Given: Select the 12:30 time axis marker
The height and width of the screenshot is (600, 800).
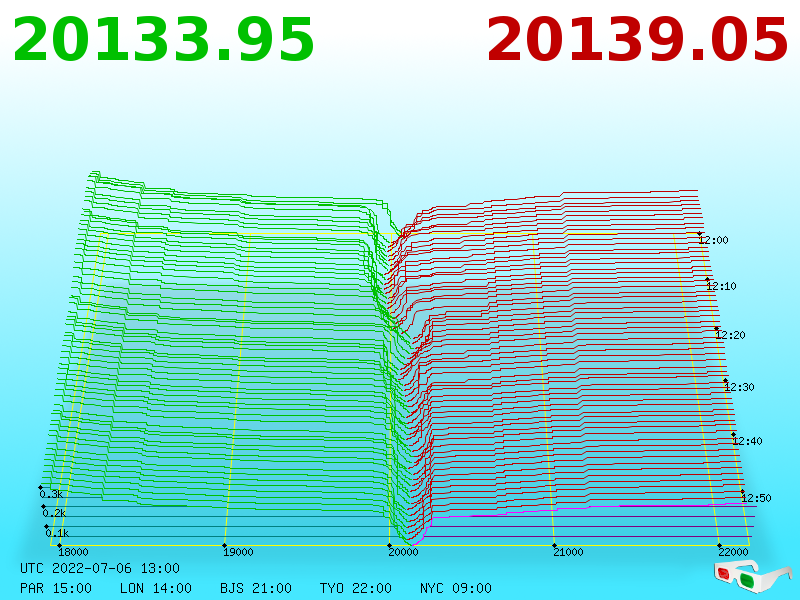Looking at the screenshot, I should point(739,387).
